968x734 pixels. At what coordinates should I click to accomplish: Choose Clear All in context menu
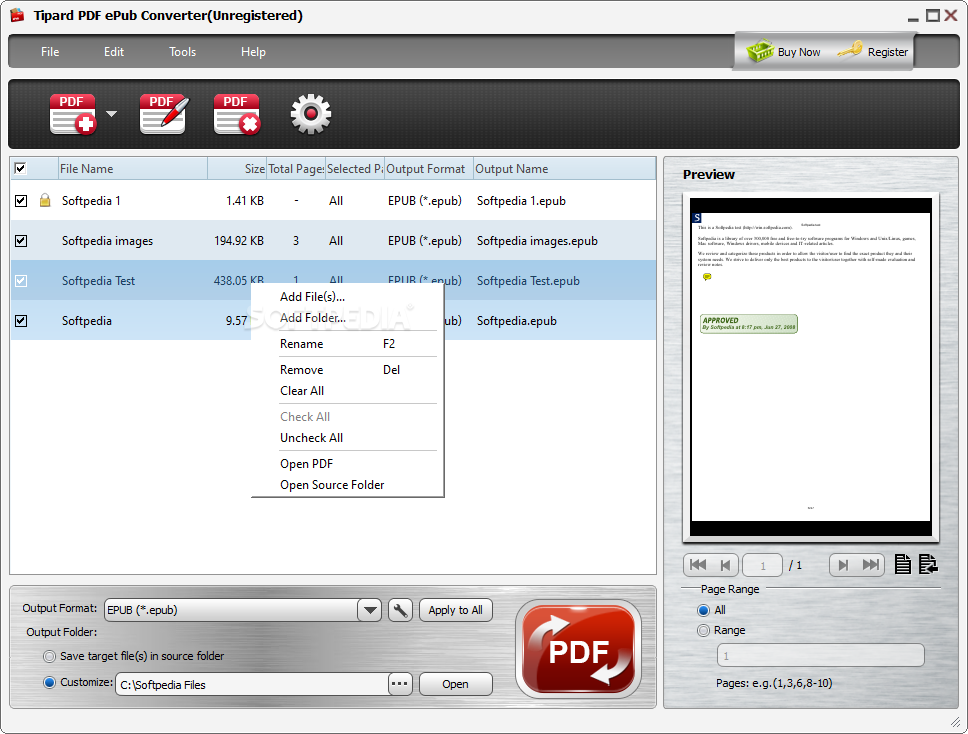pyautogui.click(x=348, y=391)
